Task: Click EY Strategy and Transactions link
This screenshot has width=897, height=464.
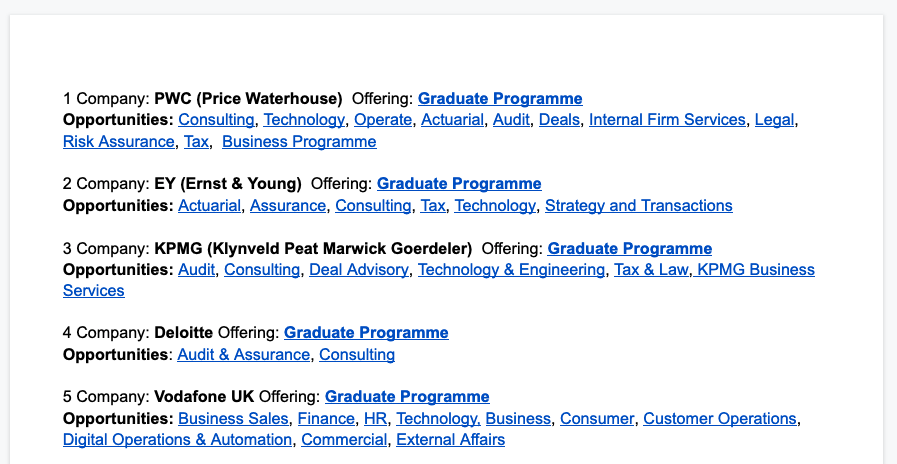Action: point(638,206)
